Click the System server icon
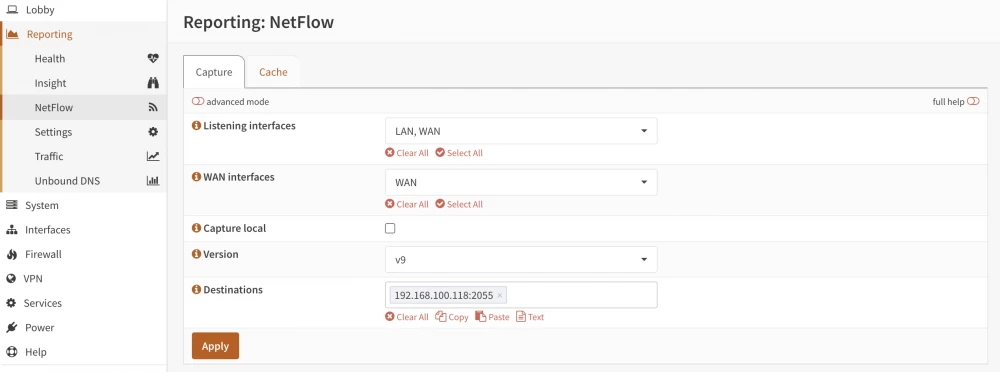The width and height of the screenshot is (1000, 372). tap(11, 205)
